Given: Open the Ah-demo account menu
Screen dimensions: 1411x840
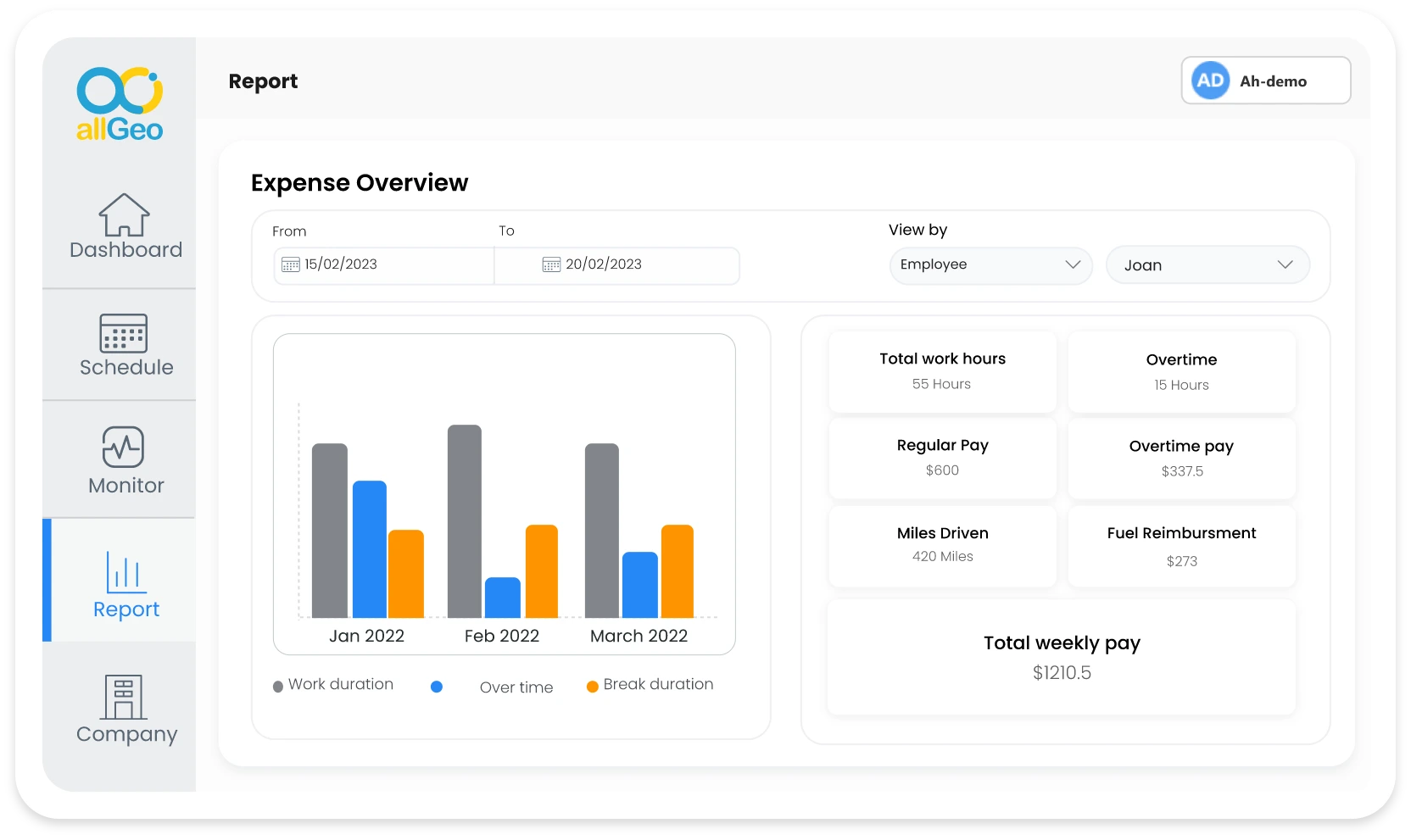Looking at the screenshot, I should tap(1273, 81).
